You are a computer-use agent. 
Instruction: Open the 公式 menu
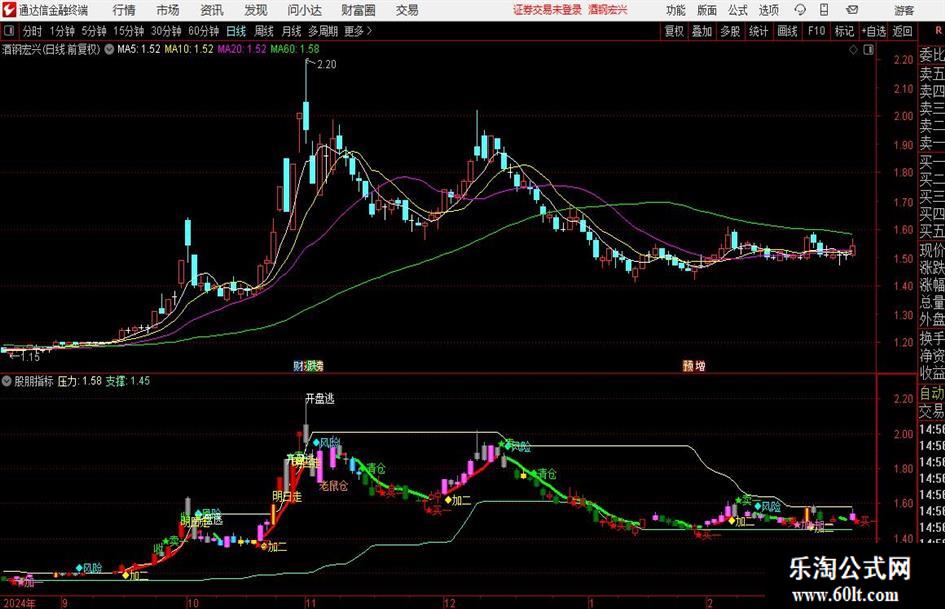click(738, 10)
